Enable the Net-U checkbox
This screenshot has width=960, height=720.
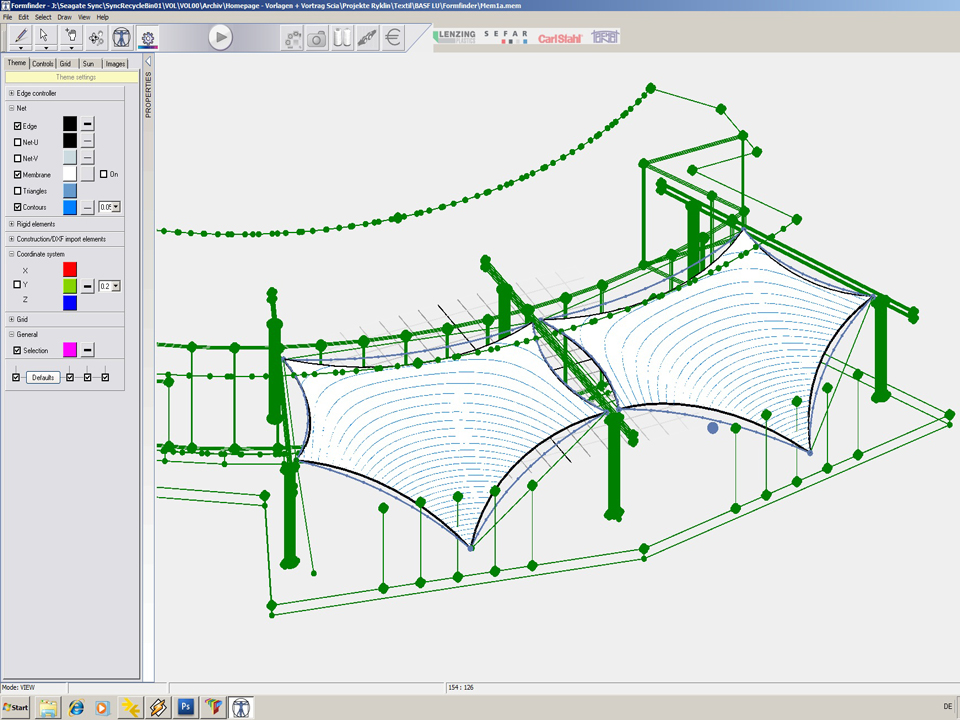(17, 142)
